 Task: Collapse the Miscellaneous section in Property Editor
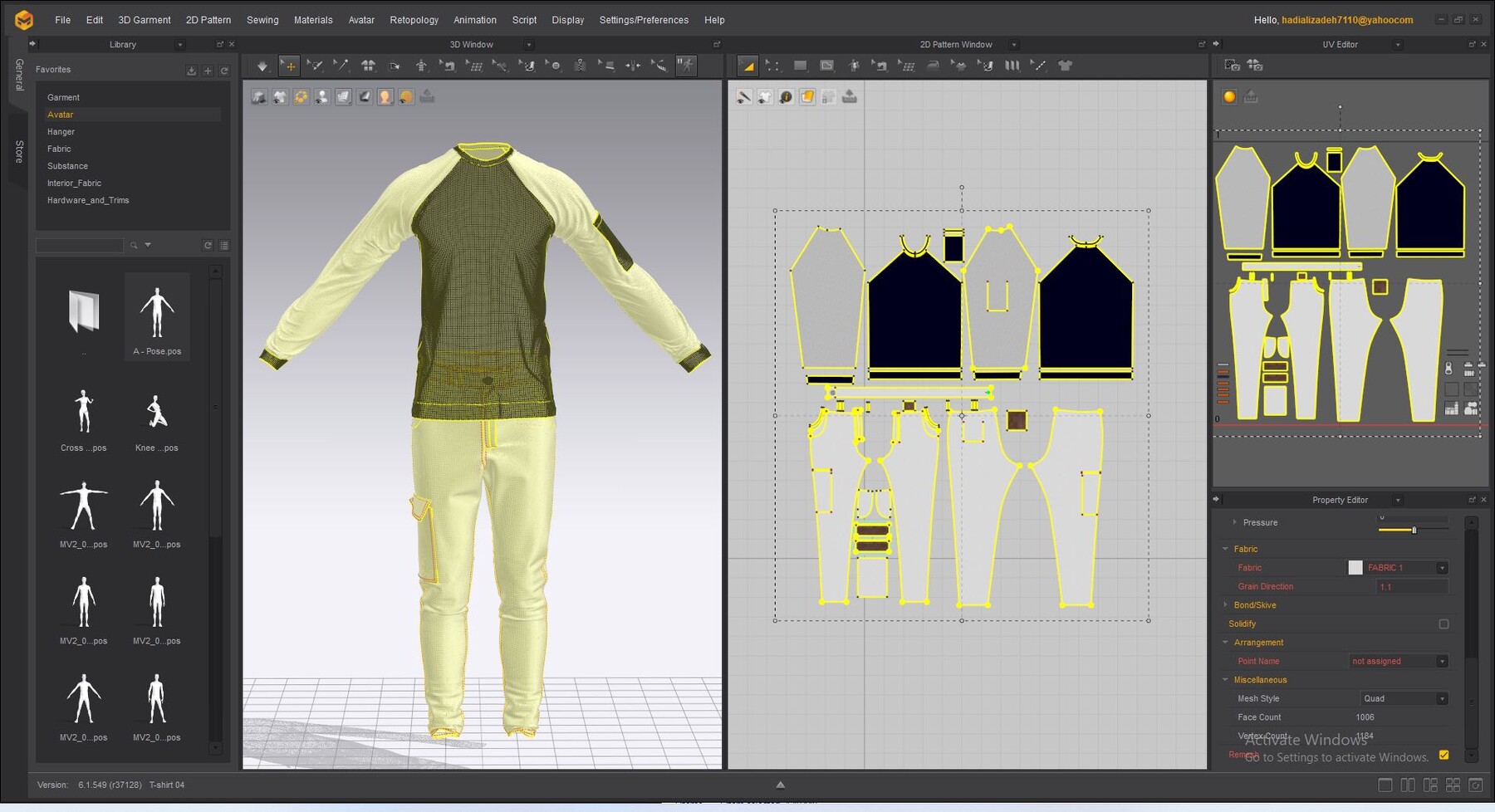point(1226,679)
